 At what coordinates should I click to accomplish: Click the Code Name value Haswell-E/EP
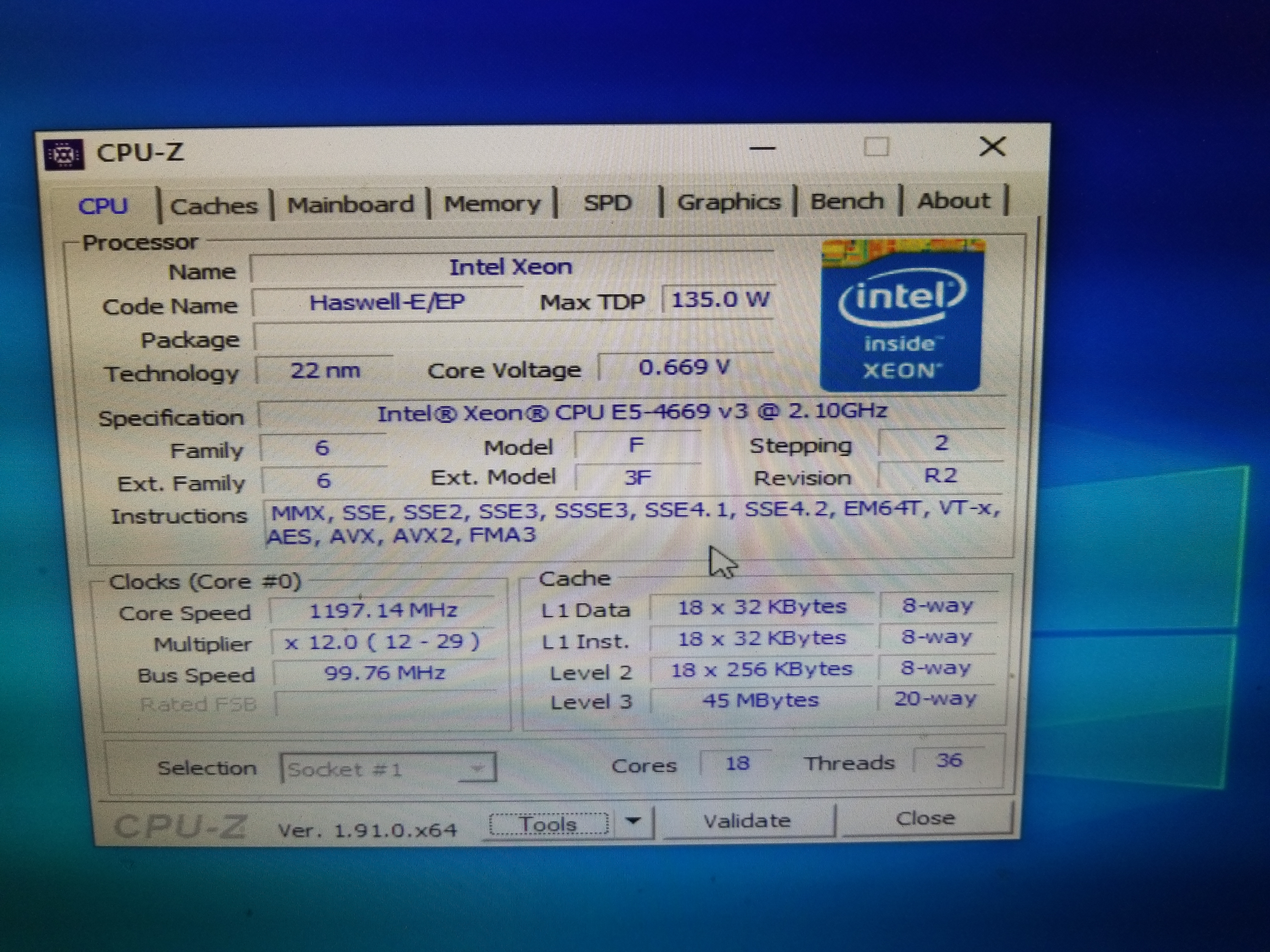point(387,302)
